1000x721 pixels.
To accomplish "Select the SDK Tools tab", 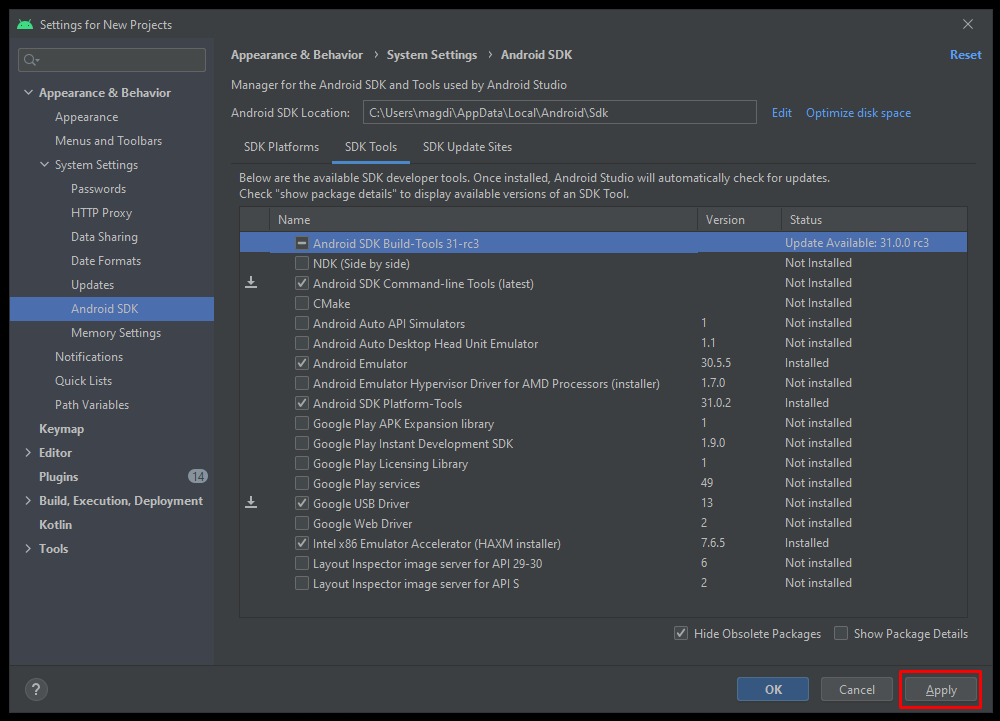I will point(371,147).
